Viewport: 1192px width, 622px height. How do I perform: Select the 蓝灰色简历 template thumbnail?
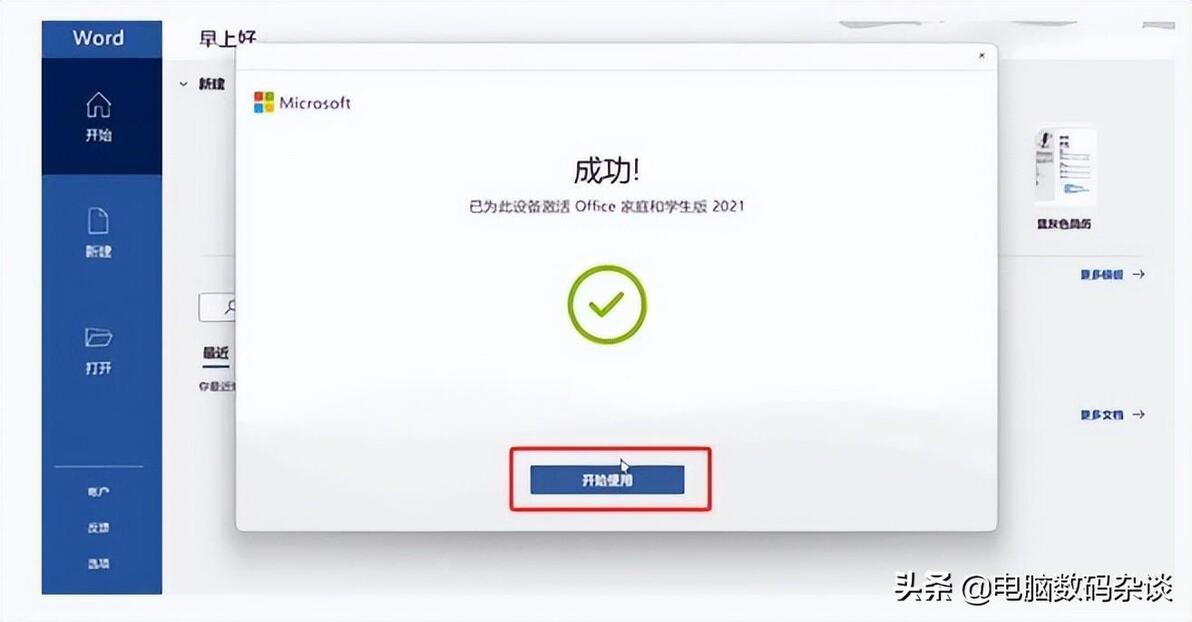[1065, 167]
